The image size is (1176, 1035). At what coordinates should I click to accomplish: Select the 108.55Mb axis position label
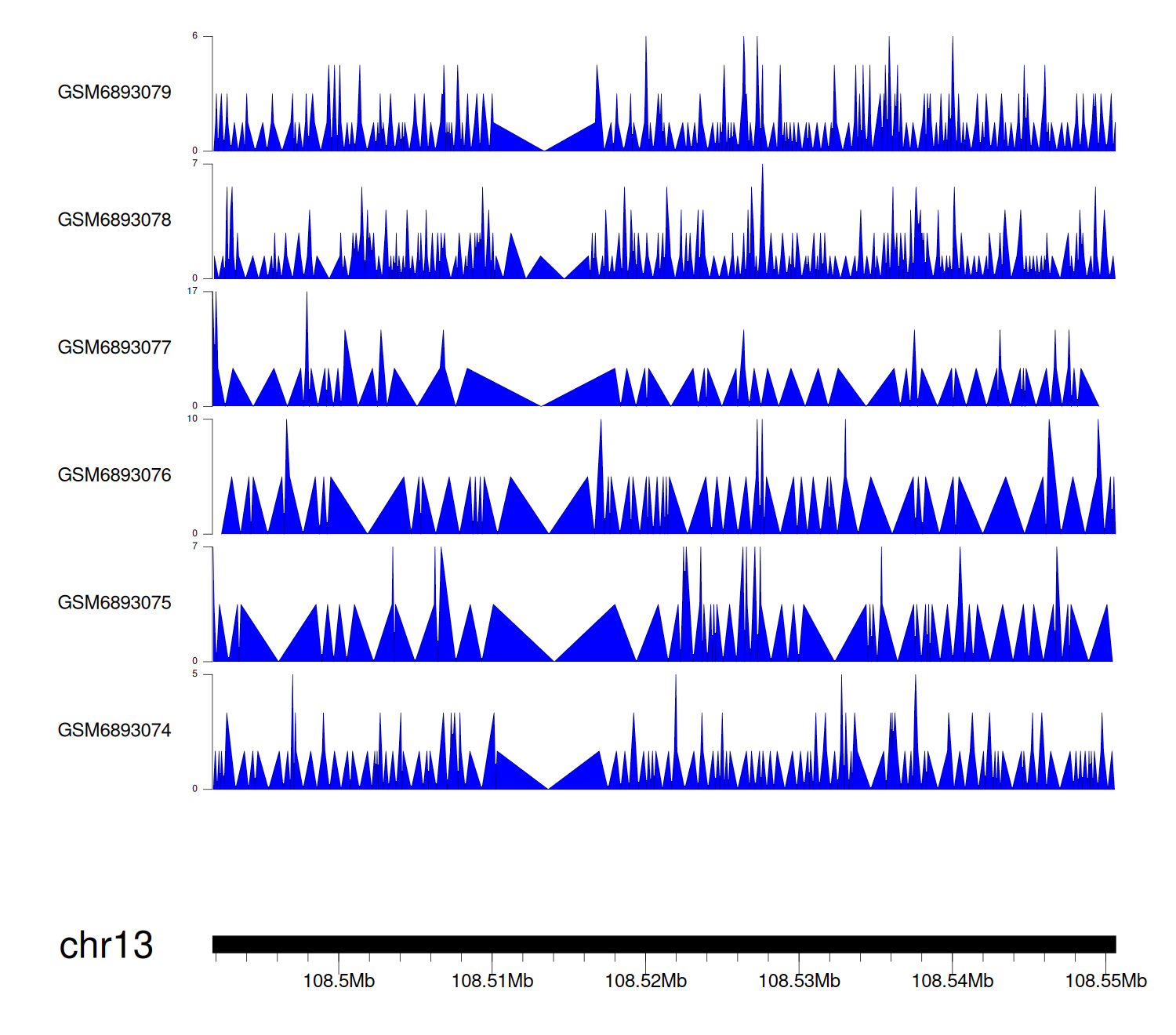coord(1105,981)
